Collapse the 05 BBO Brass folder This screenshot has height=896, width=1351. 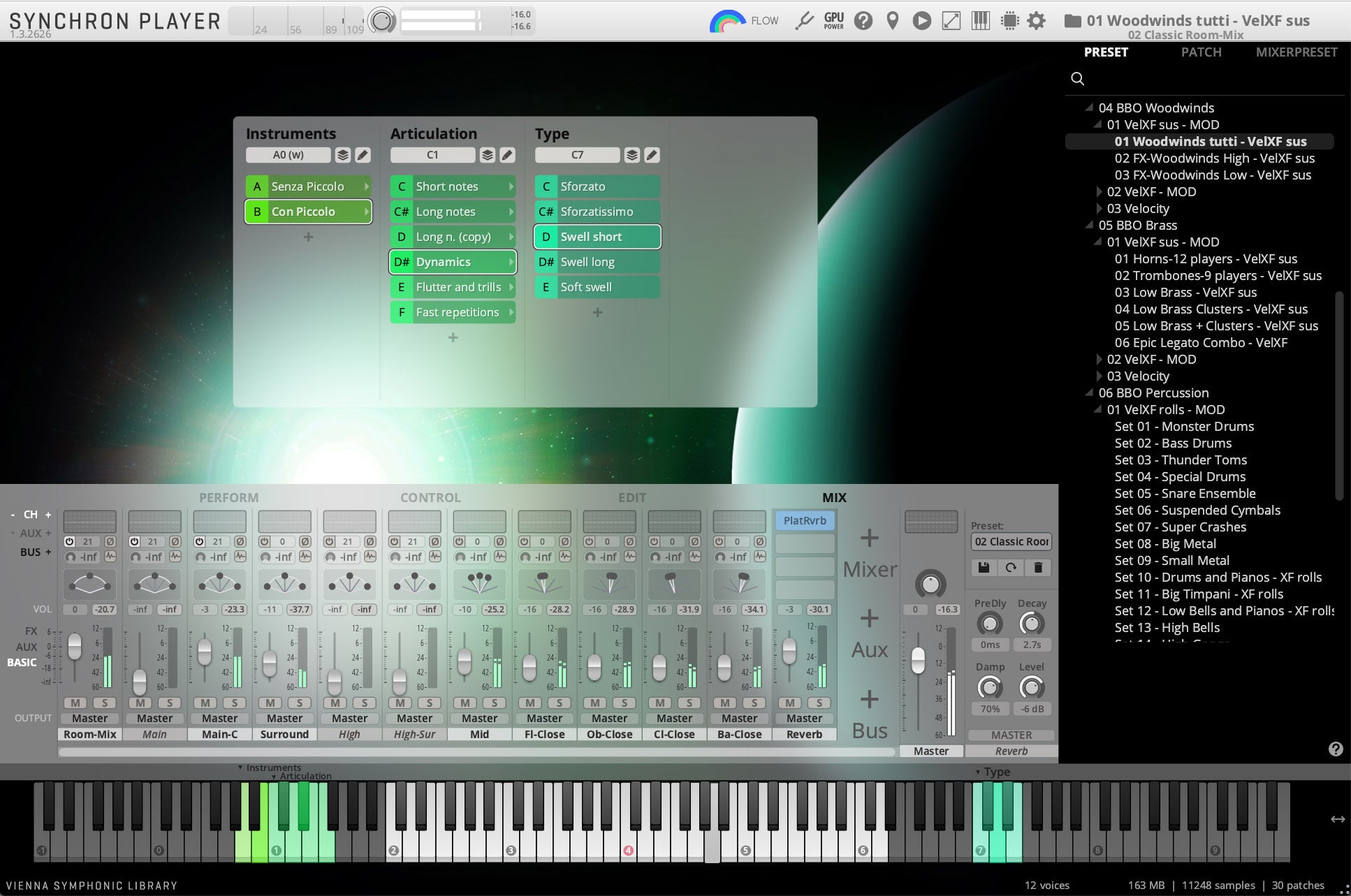tap(1089, 225)
